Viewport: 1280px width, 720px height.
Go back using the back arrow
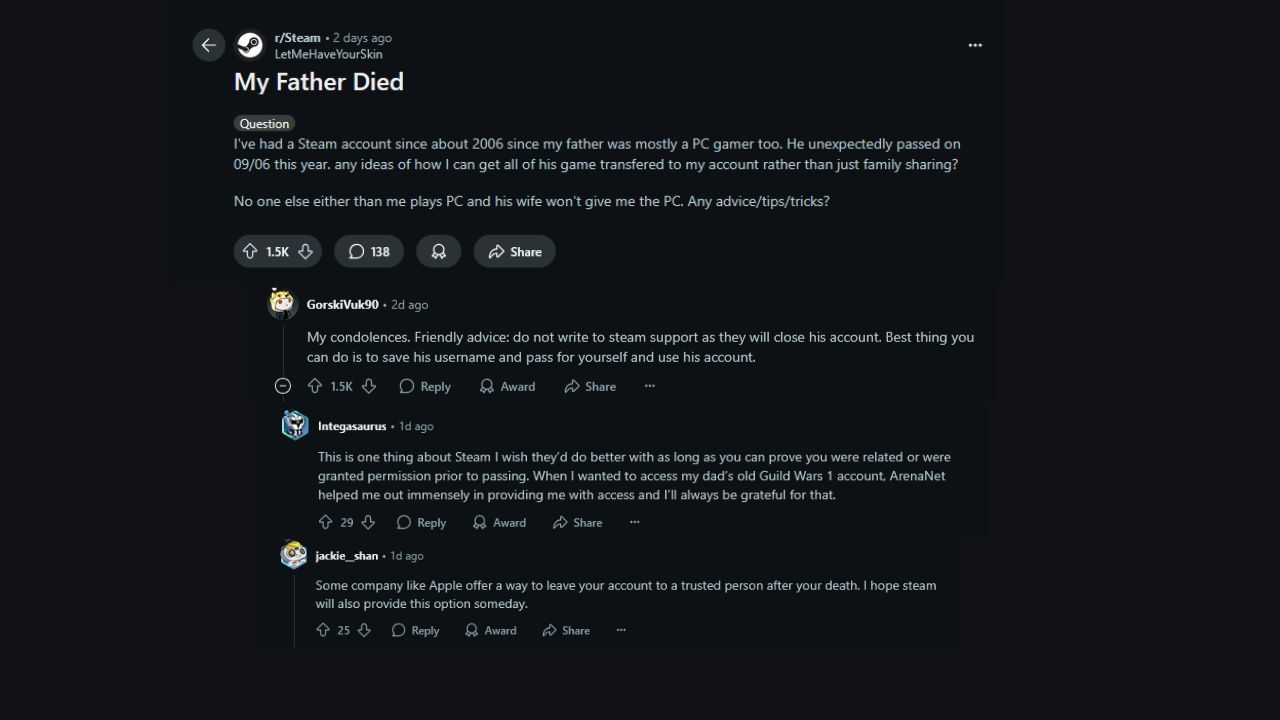208,45
